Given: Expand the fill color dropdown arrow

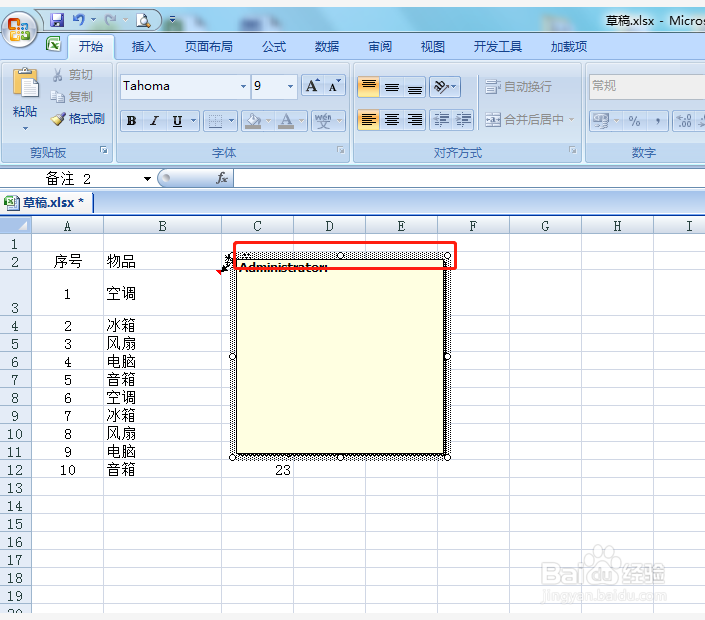Looking at the screenshot, I should pos(268,120).
